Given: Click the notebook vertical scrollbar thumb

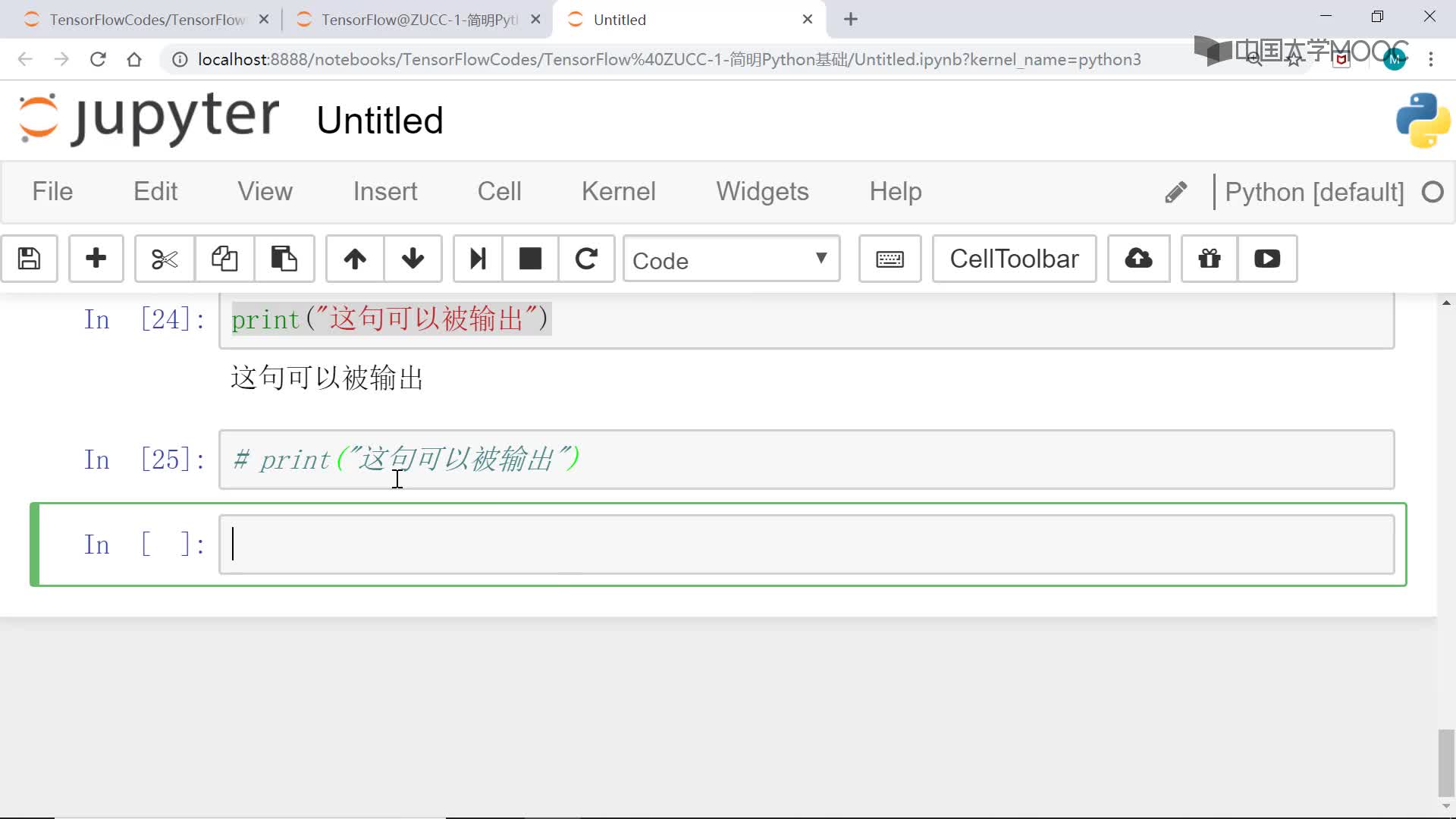Looking at the screenshot, I should click(1446, 762).
